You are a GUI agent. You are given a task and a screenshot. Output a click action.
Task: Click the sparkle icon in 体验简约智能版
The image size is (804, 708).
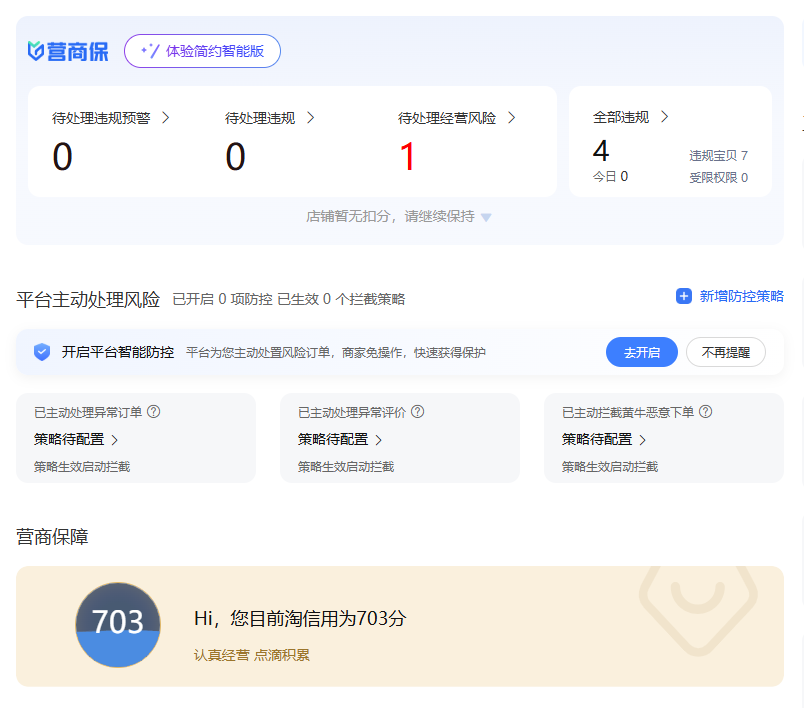click(150, 51)
